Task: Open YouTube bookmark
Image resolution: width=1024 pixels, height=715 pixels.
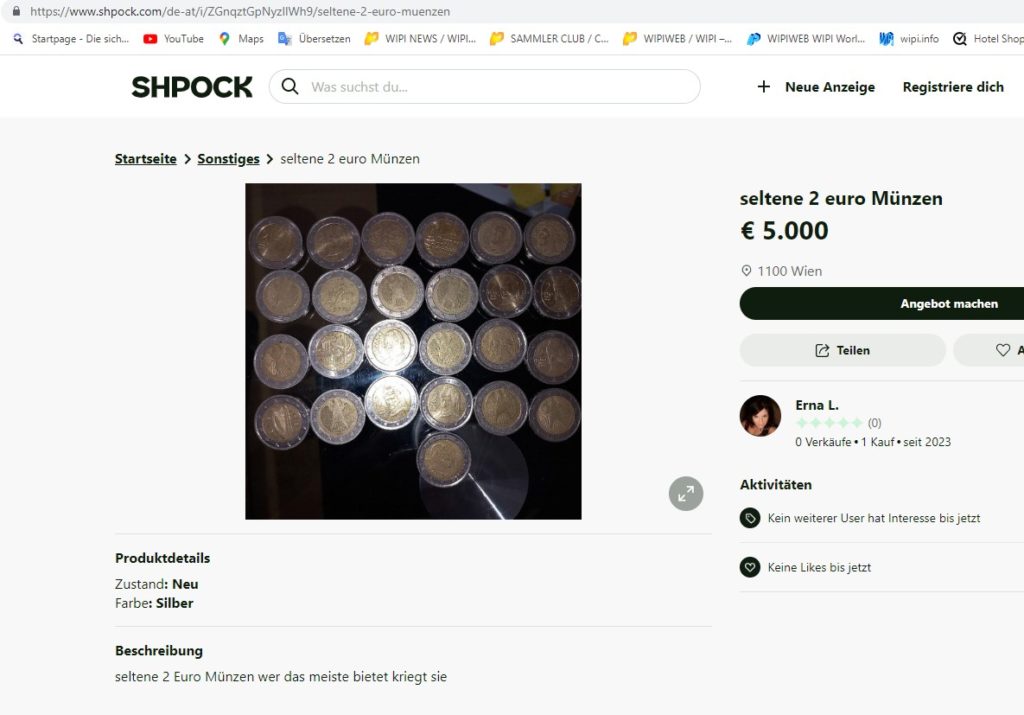Action: [x=173, y=39]
